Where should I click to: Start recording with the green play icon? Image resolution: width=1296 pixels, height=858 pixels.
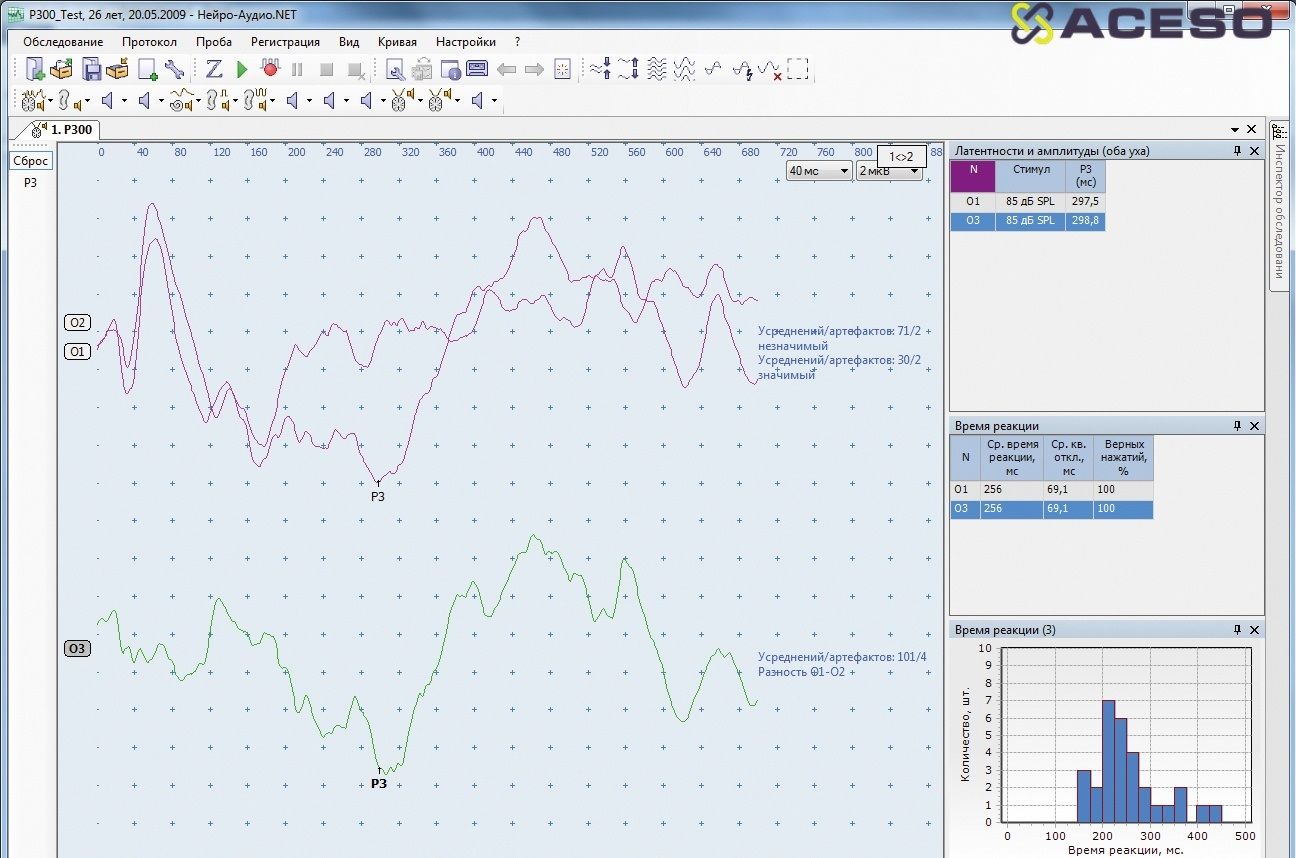(x=242, y=69)
